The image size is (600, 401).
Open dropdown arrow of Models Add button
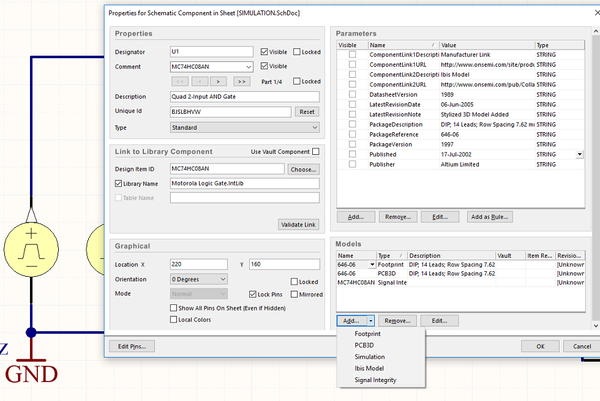(370, 321)
